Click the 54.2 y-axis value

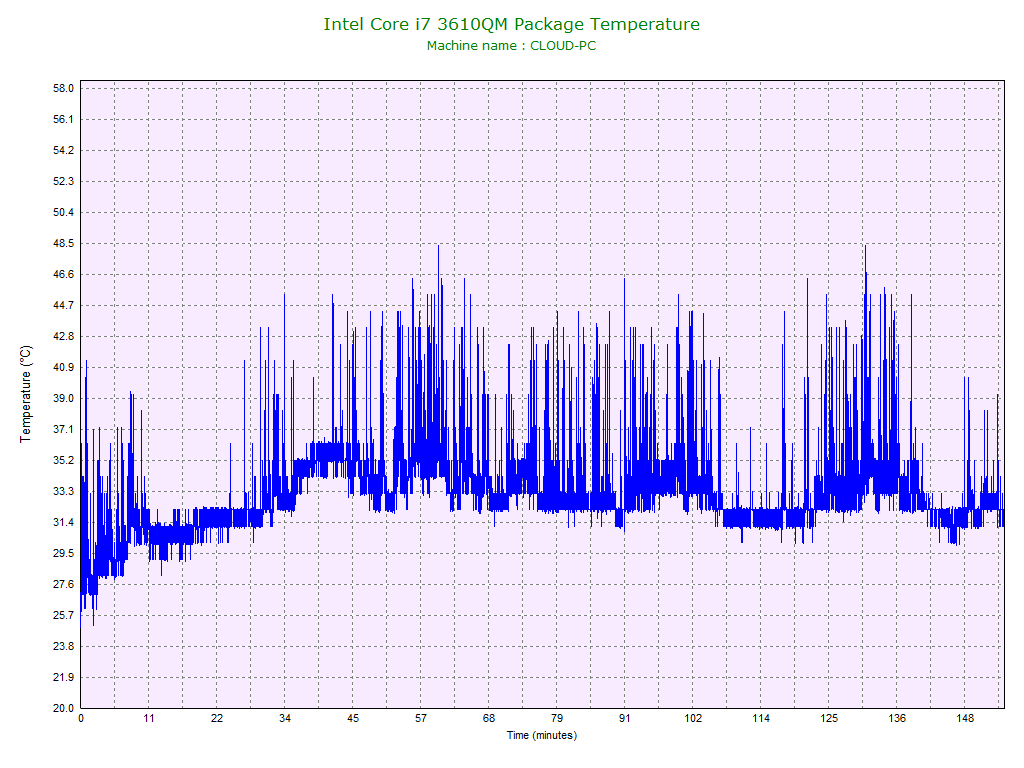[63, 150]
